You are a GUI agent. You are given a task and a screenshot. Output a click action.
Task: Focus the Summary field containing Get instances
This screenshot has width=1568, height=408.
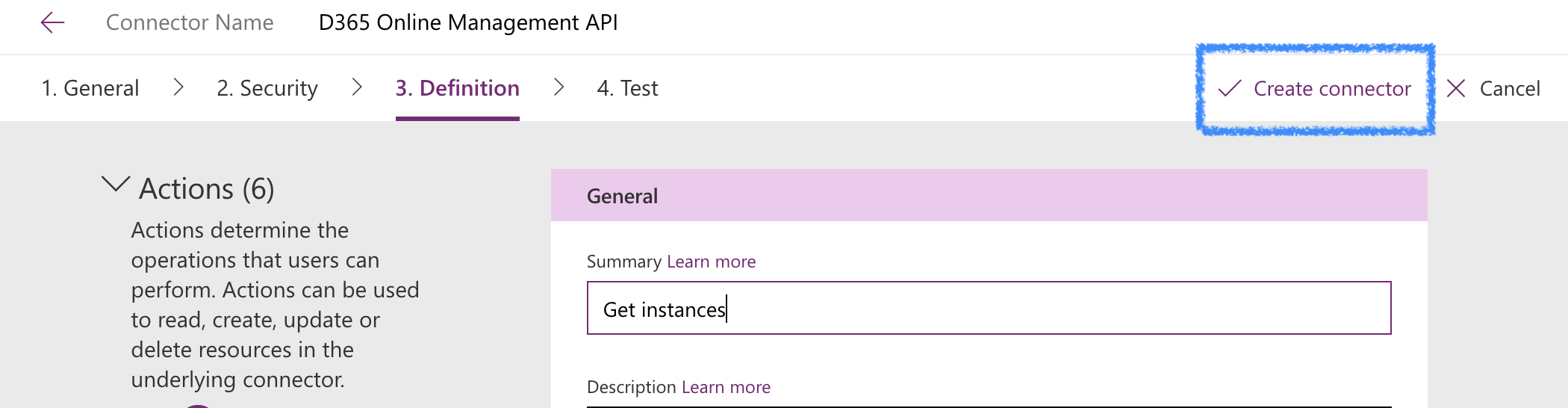point(989,309)
